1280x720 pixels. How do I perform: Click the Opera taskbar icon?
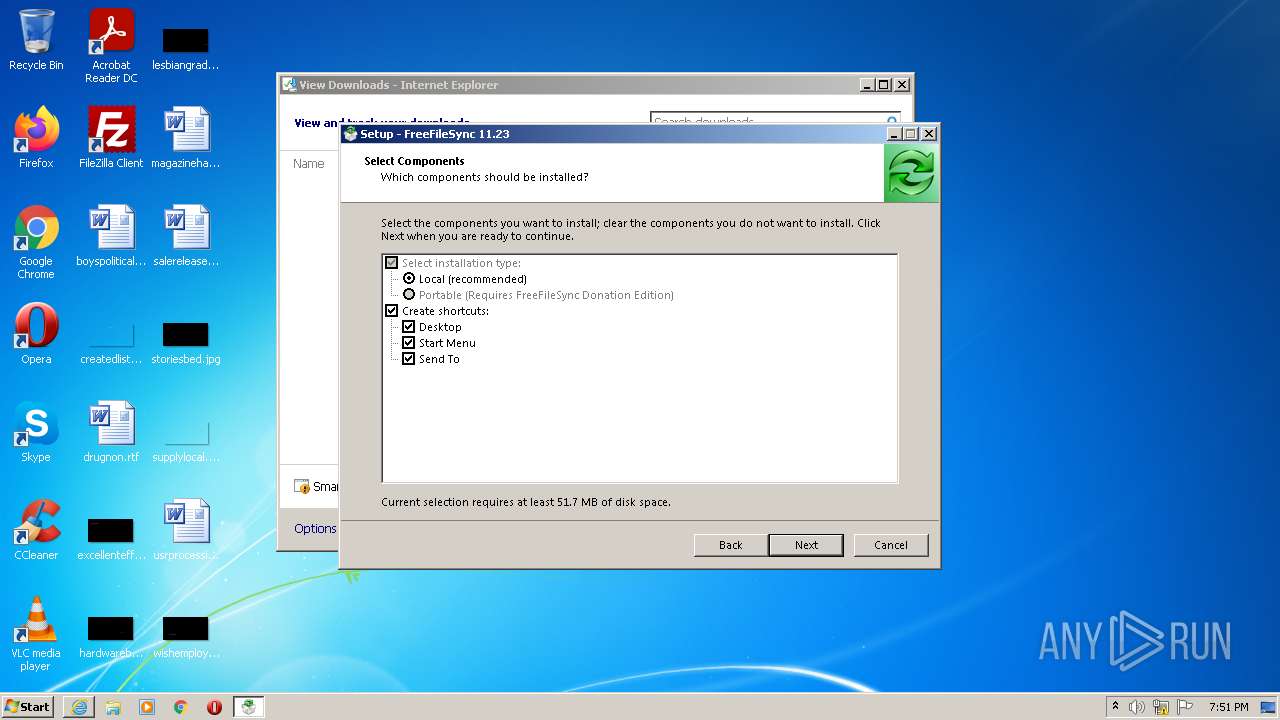coord(214,707)
